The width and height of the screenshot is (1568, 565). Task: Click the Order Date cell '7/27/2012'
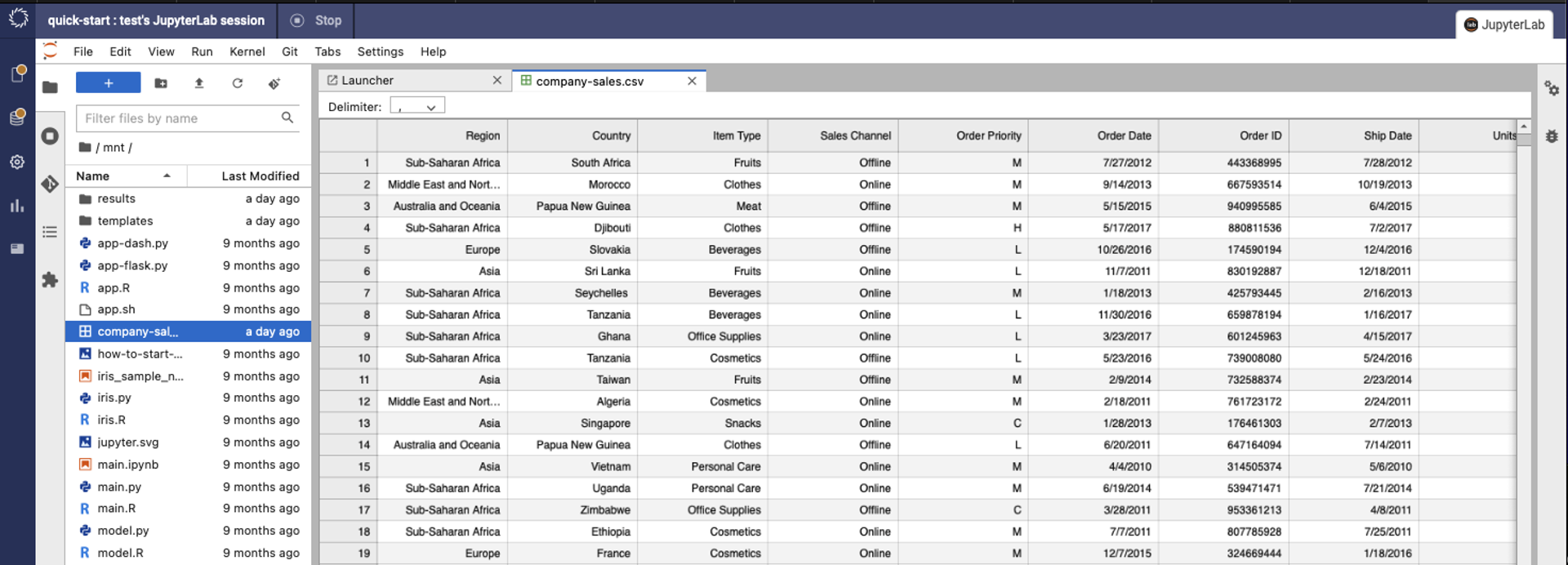coord(1094,162)
